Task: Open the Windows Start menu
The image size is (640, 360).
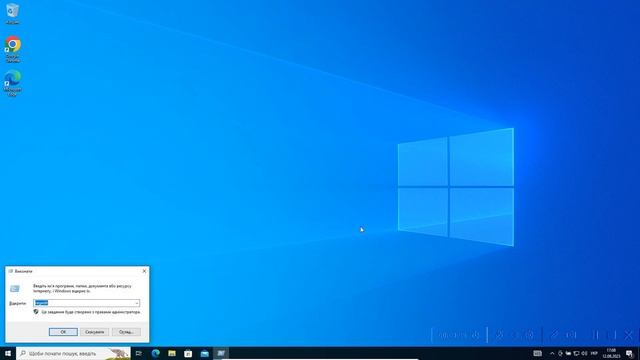Action: coord(8,353)
